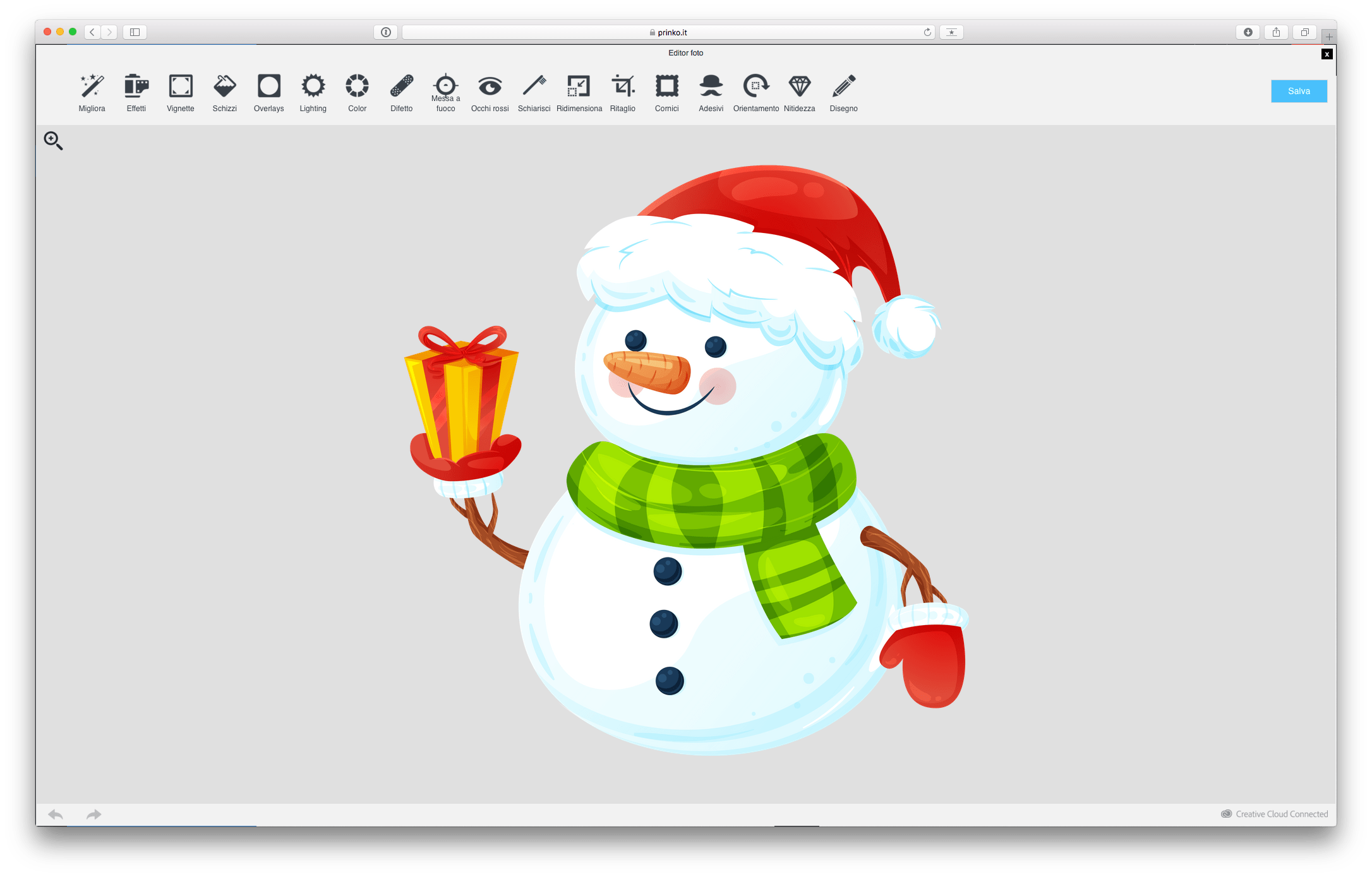The height and width of the screenshot is (877, 1372).
Task: Undo with the left arrow icon
Action: [56, 814]
